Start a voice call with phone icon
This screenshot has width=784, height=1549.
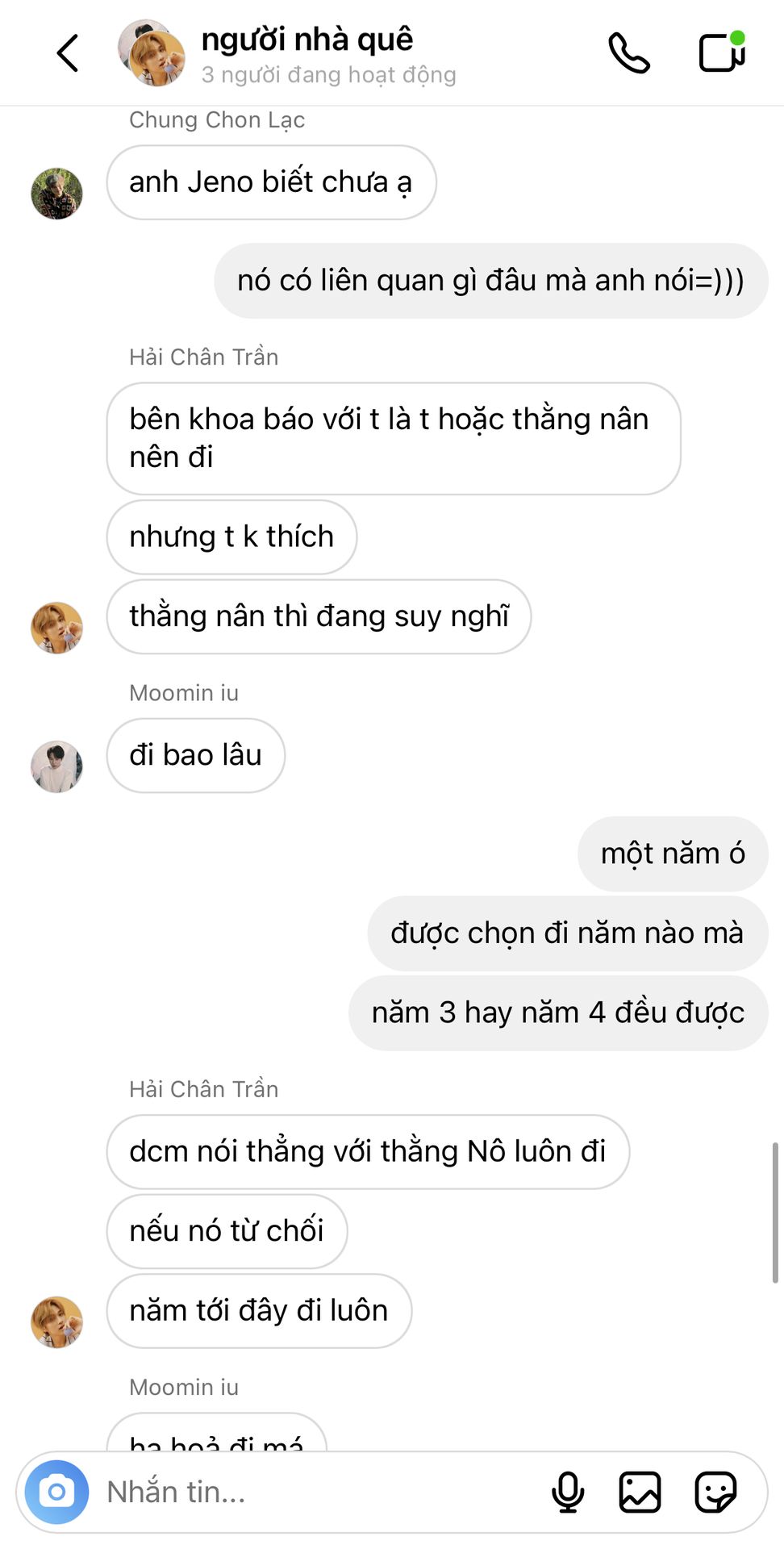click(x=629, y=53)
